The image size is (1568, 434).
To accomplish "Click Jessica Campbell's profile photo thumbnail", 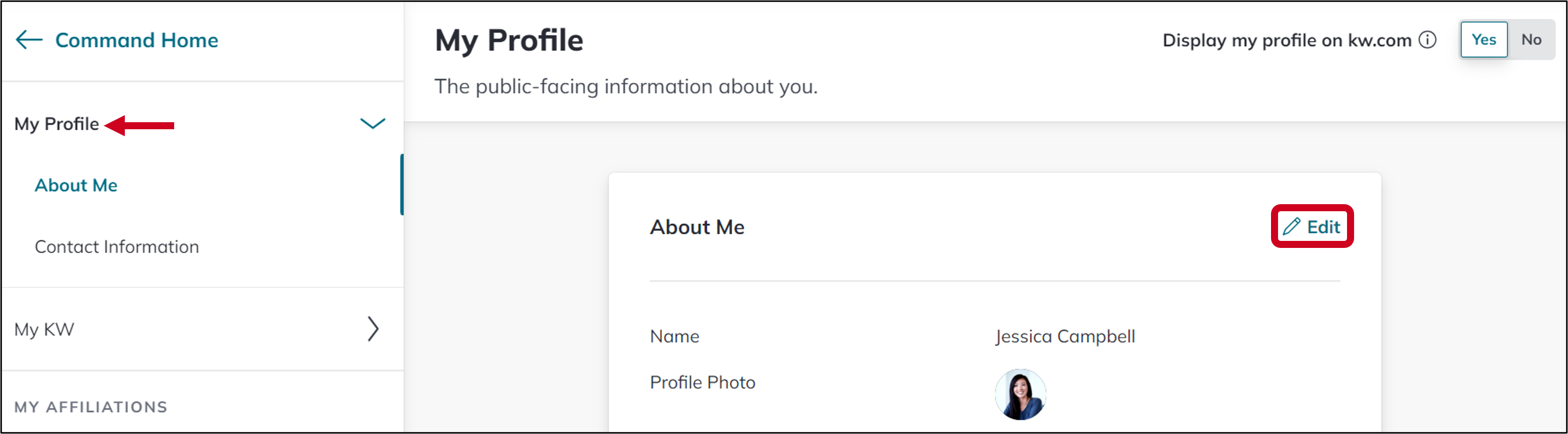I will coord(1020,394).
